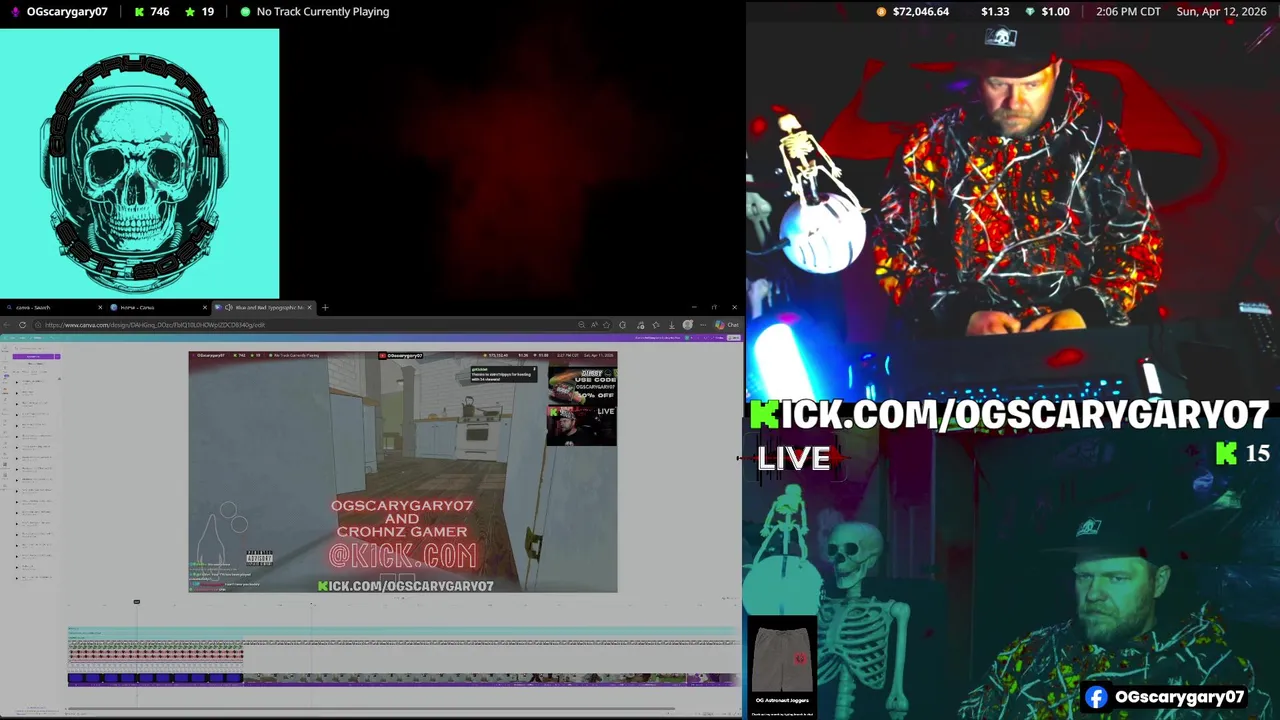The width and height of the screenshot is (1280, 720).
Task: Click the star count 19
Action: pos(199,12)
